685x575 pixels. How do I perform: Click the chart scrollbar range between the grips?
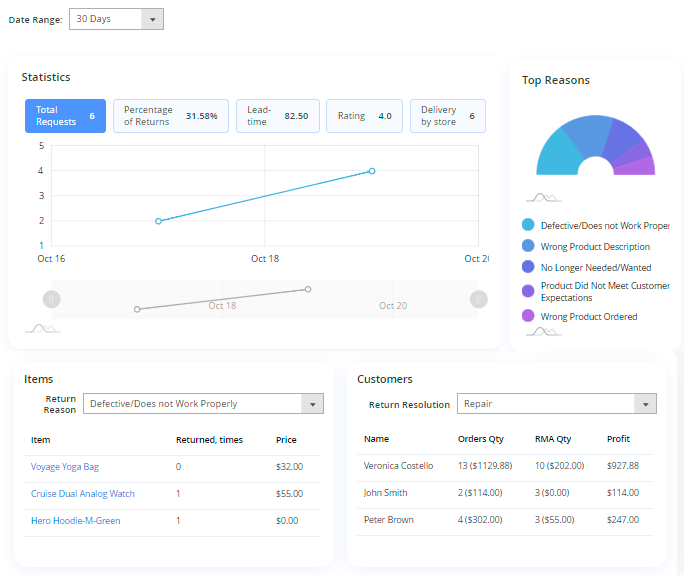point(265,299)
